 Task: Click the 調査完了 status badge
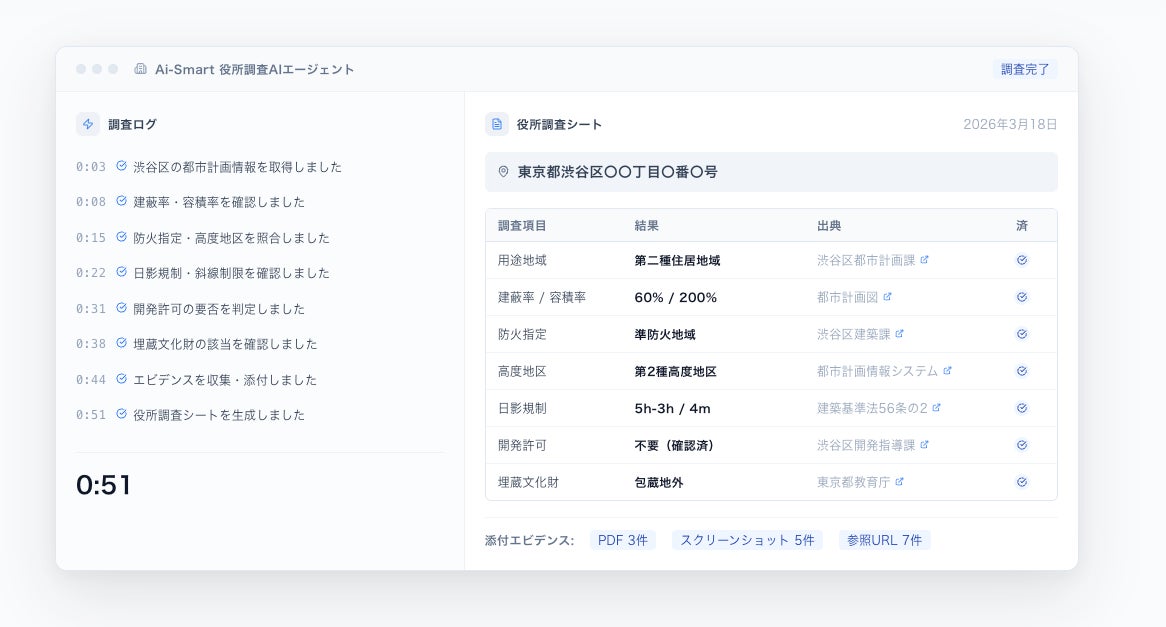tap(1025, 69)
